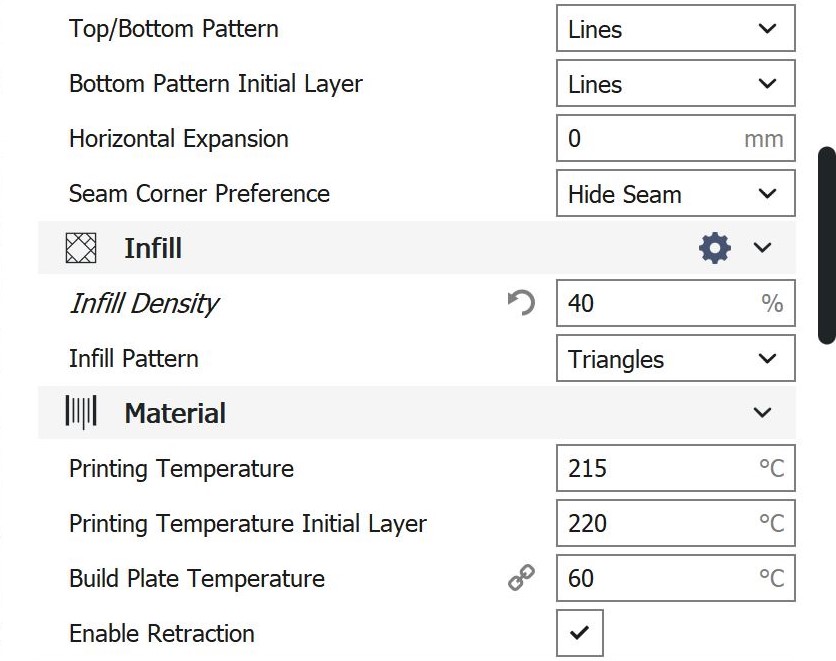Click the Build Plate Temperature field
This screenshot has height=661, width=836.
(650, 578)
